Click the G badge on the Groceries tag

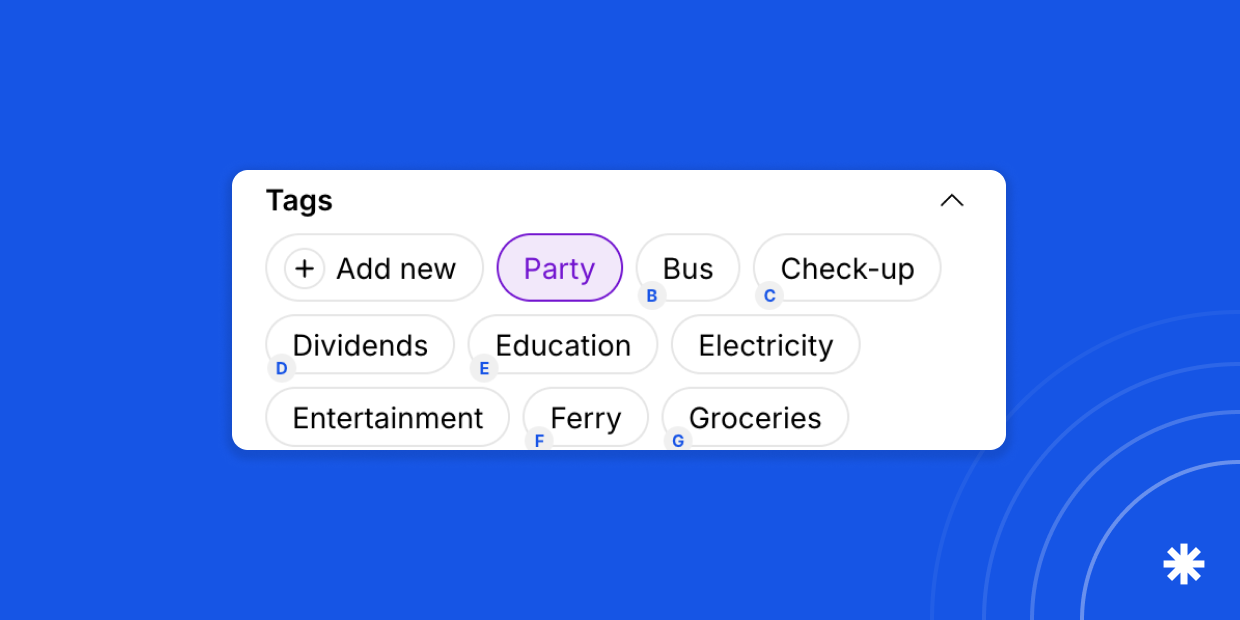point(678,441)
